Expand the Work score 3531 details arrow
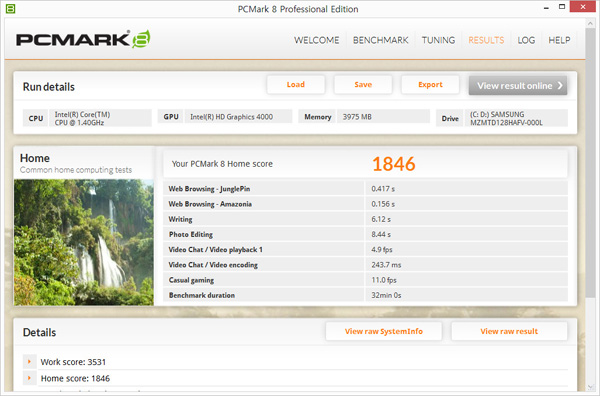Viewport: 600px width, 396px height. coord(29,362)
